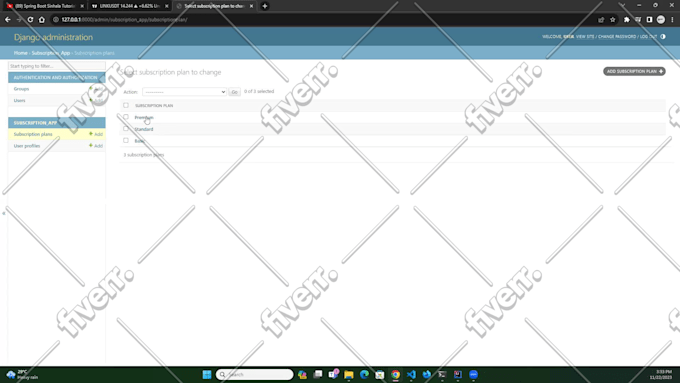Open the Chrome three-dot menu

point(672,20)
